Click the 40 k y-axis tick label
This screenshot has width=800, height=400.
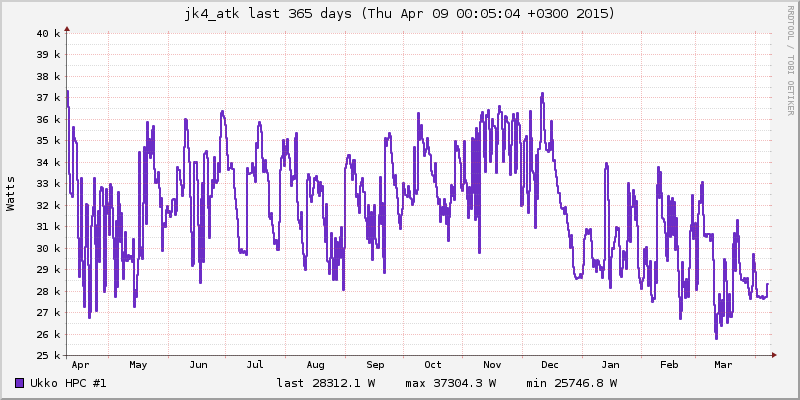49,34
